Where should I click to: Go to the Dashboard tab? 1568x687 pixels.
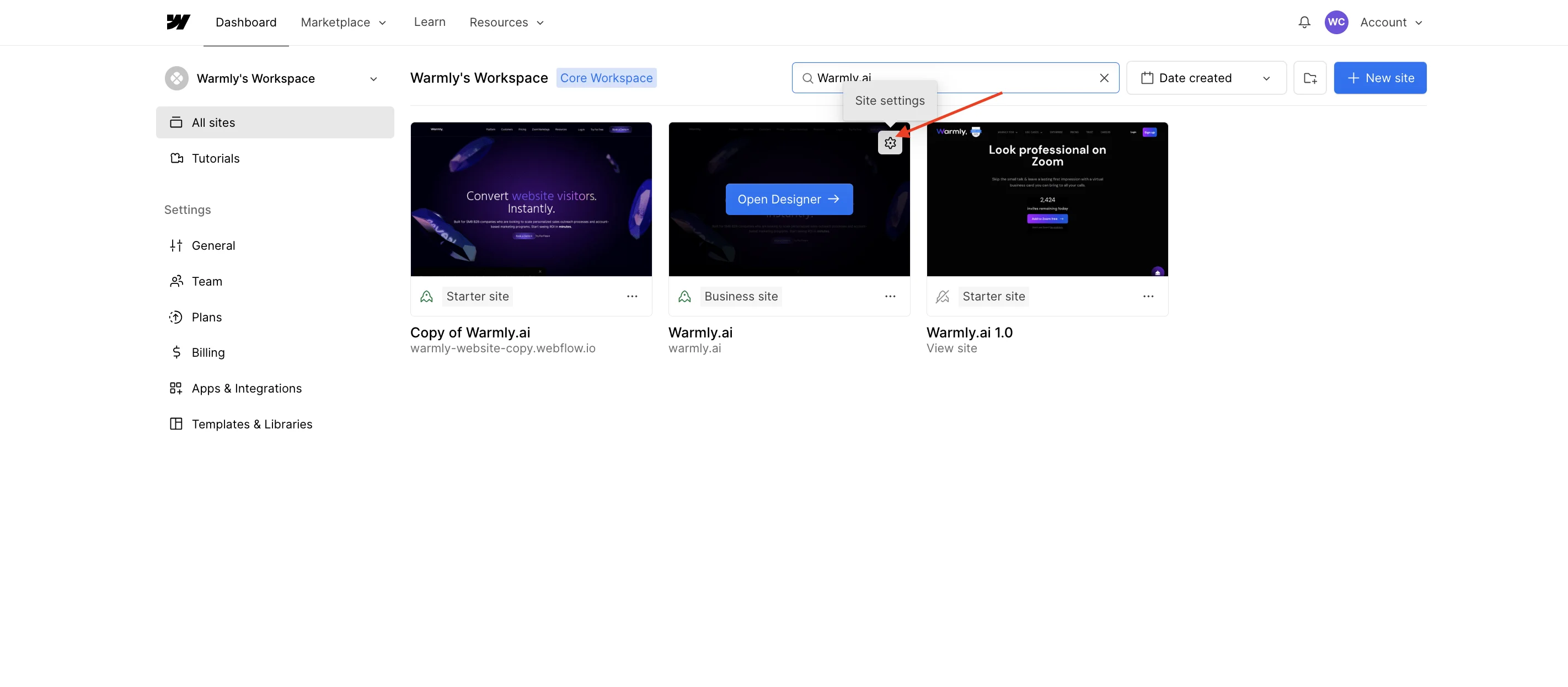pos(246,23)
